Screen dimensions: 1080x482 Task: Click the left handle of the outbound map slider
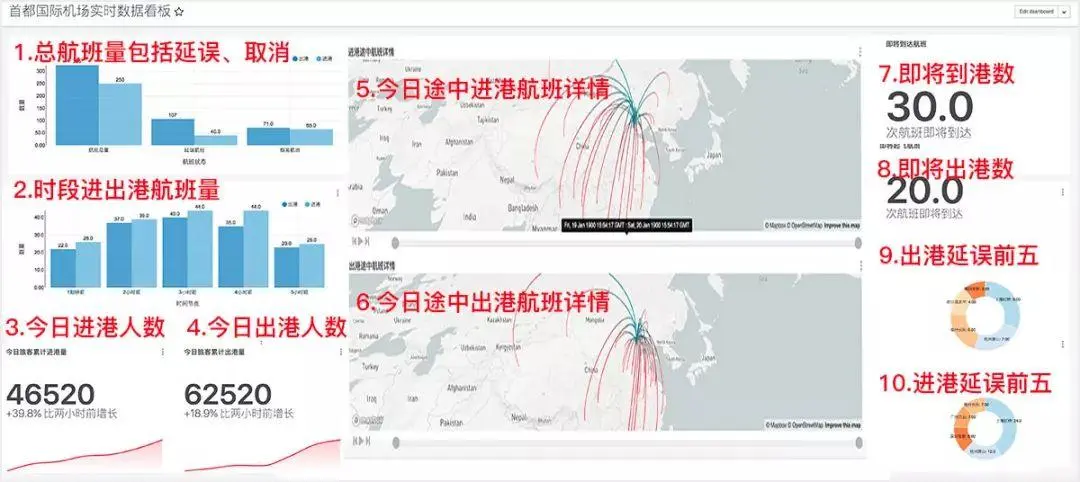(x=395, y=442)
